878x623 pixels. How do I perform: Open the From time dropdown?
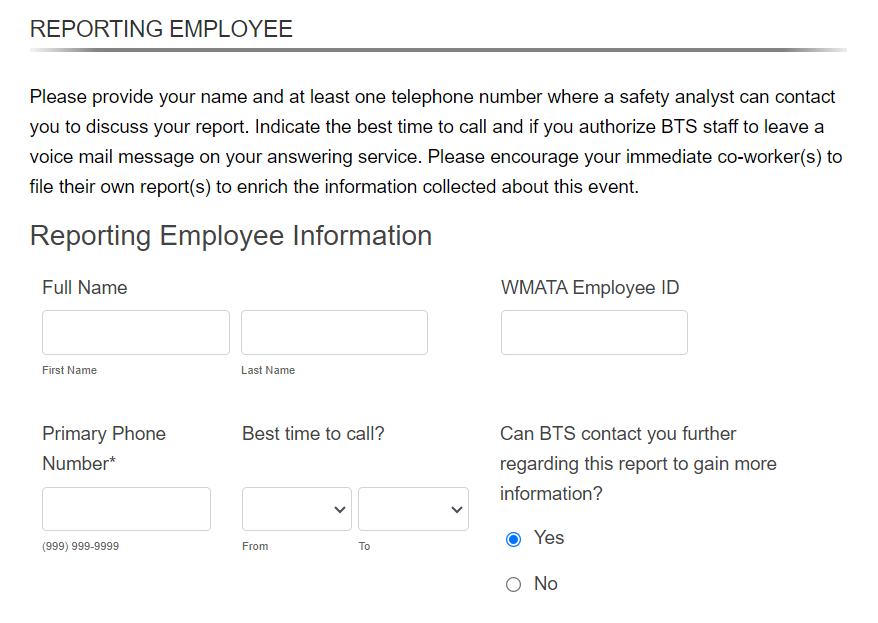tap(297, 509)
